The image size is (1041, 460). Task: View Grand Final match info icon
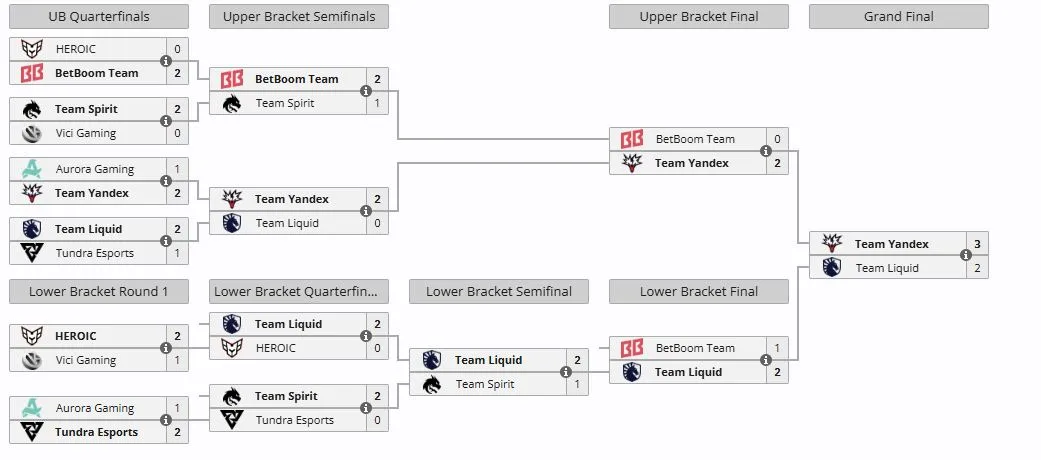pos(966,256)
